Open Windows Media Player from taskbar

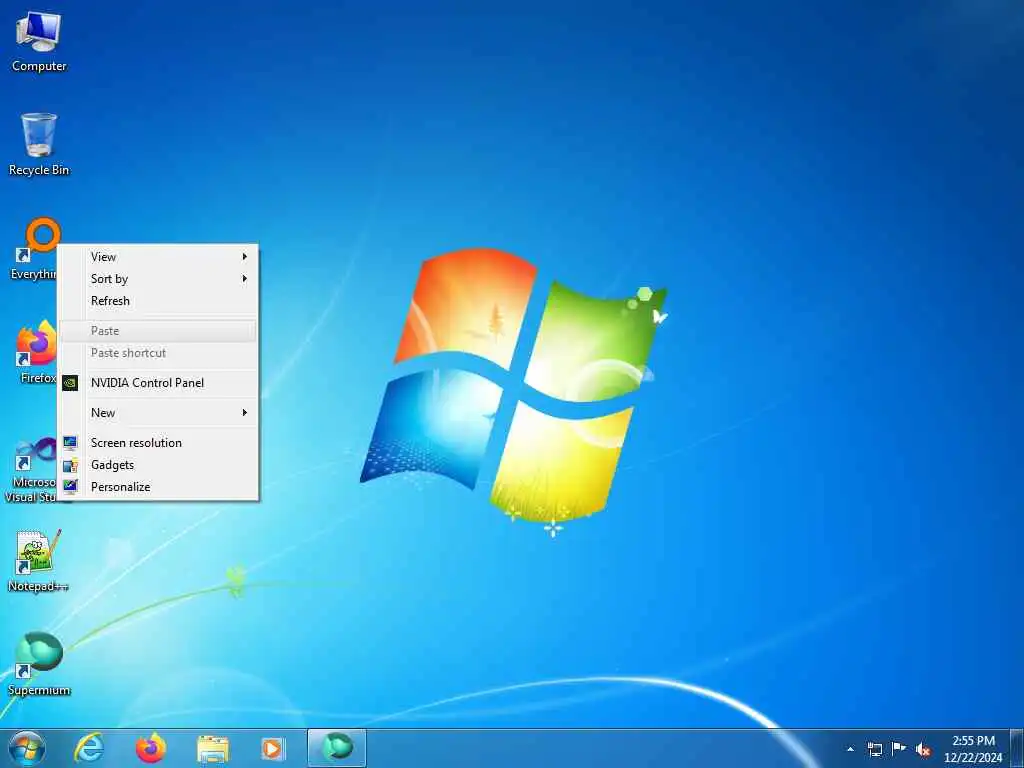coord(273,748)
